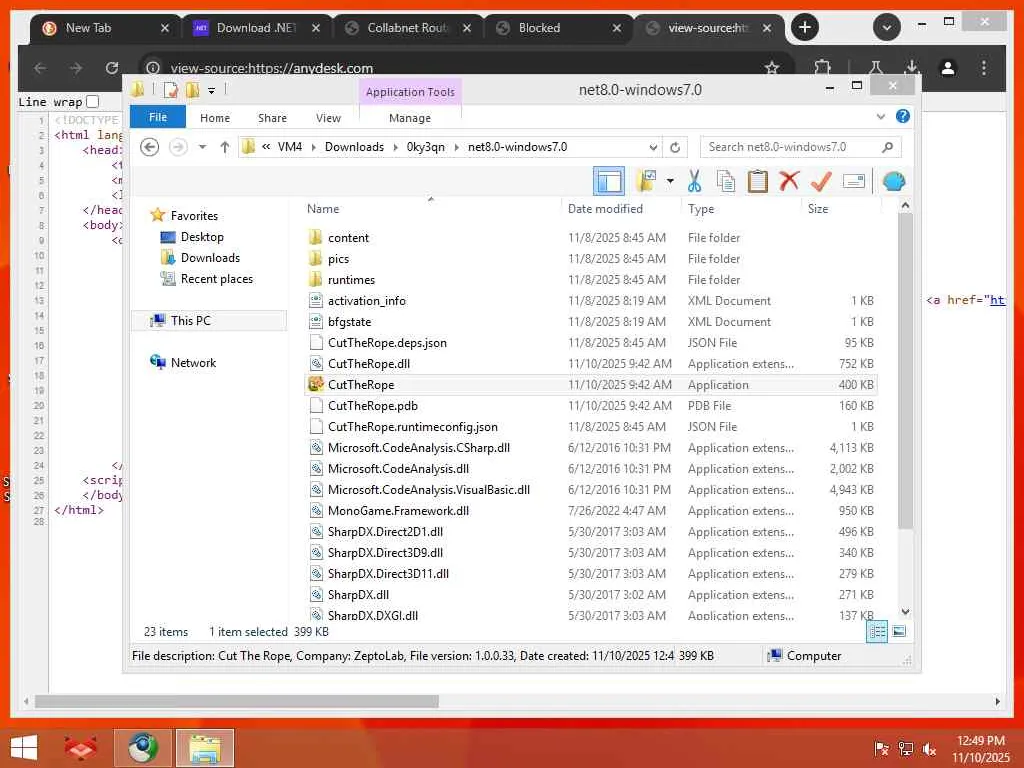Open the Manage ribbon tab
This screenshot has height=768, width=1024.
click(x=409, y=118)
